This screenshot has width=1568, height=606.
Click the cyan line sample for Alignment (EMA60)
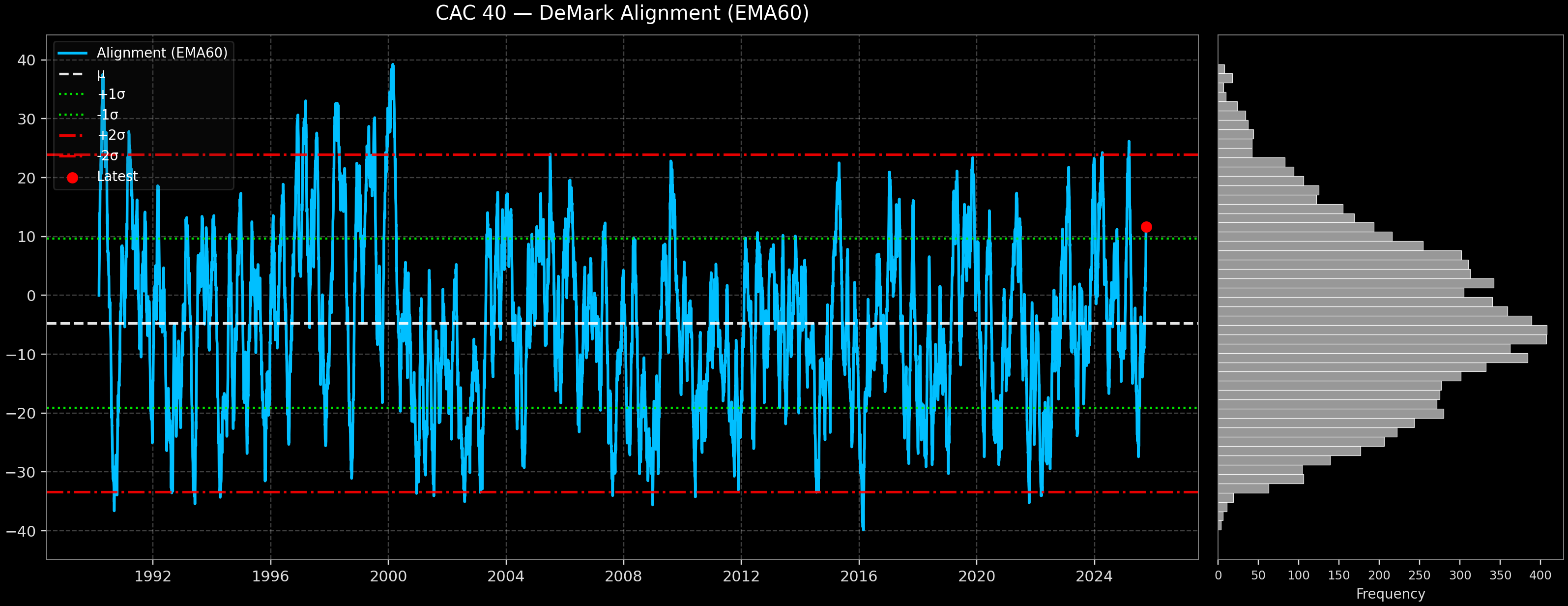(72, 53)
